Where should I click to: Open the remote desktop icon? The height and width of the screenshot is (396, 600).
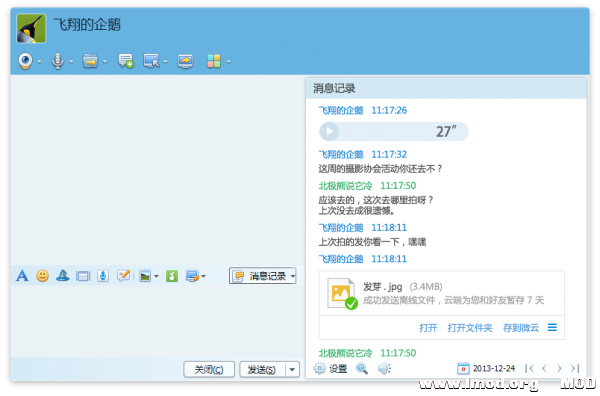click(152, 61)
